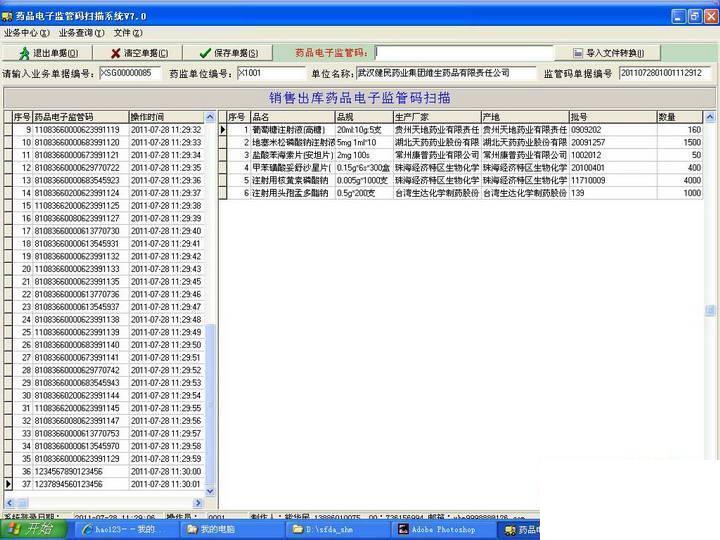The height and width of the screenshot is (540, 720).
Task: Click right arrow of horizontal scrollbar
Action: click(x=199, y=503)
